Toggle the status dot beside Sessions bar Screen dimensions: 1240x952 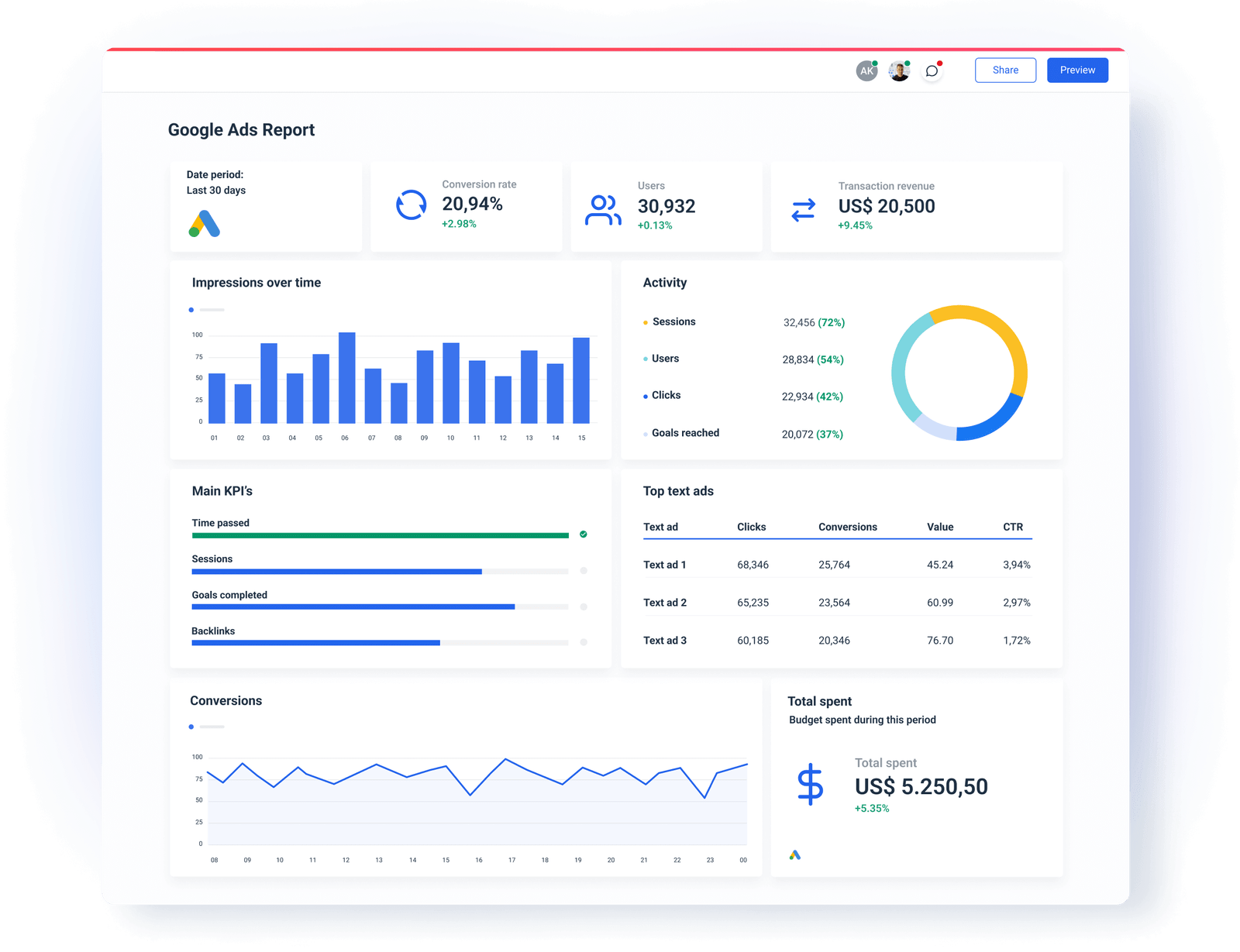point(584,571)
